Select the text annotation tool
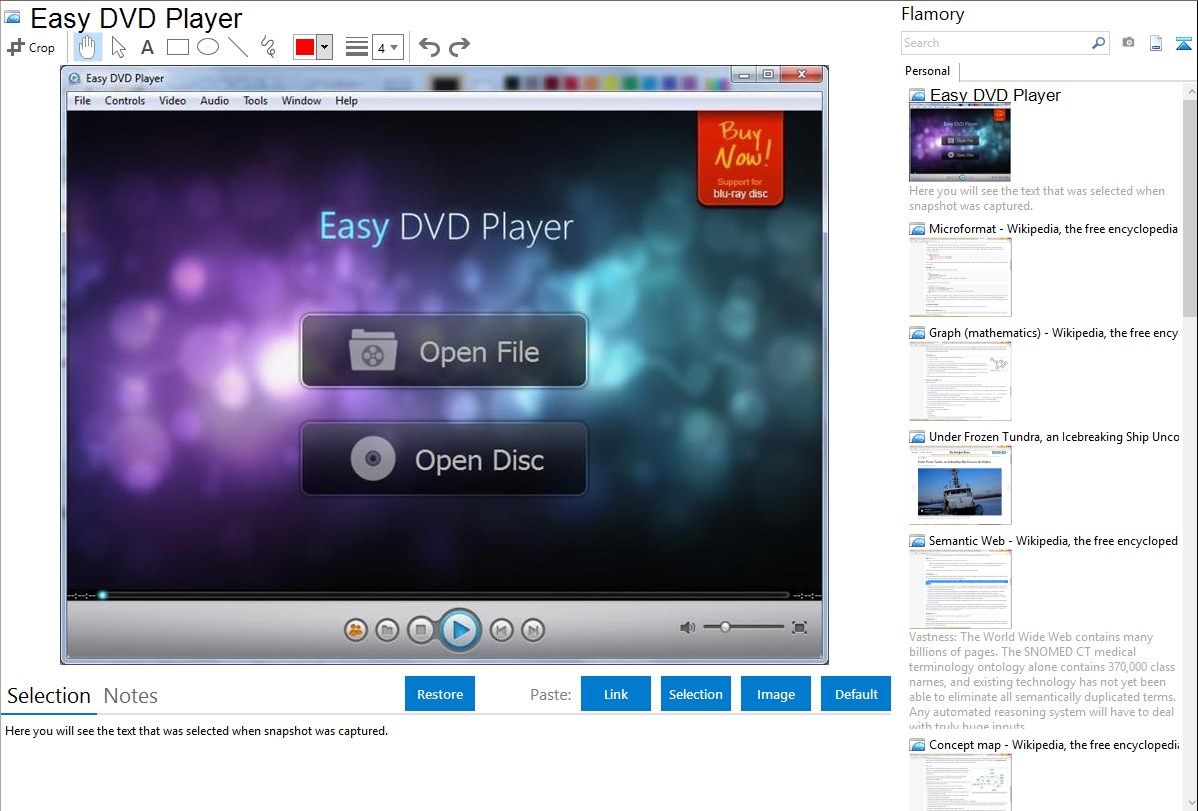This screenshot has height=811, width=1198. tap(147, 47)
